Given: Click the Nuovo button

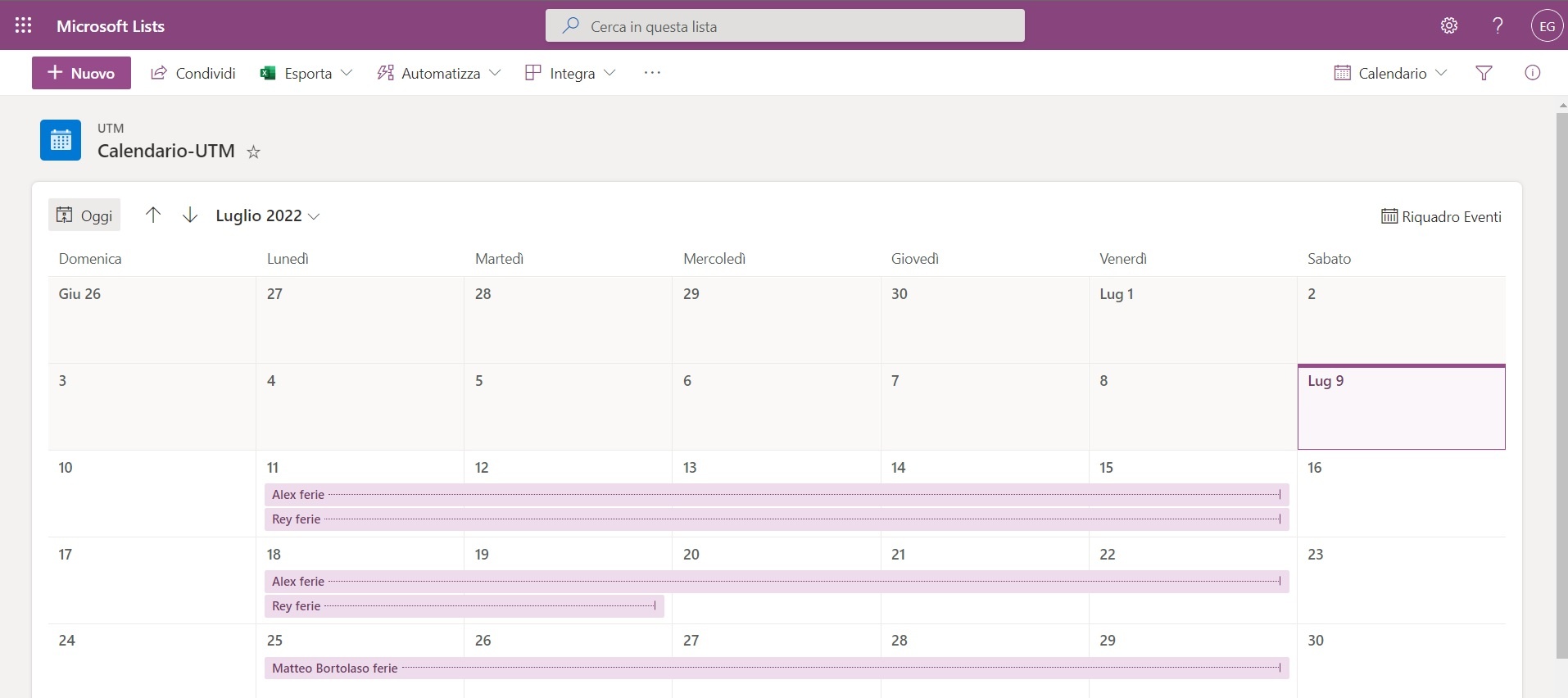Looking at the screenshot, I should point(81,73).
